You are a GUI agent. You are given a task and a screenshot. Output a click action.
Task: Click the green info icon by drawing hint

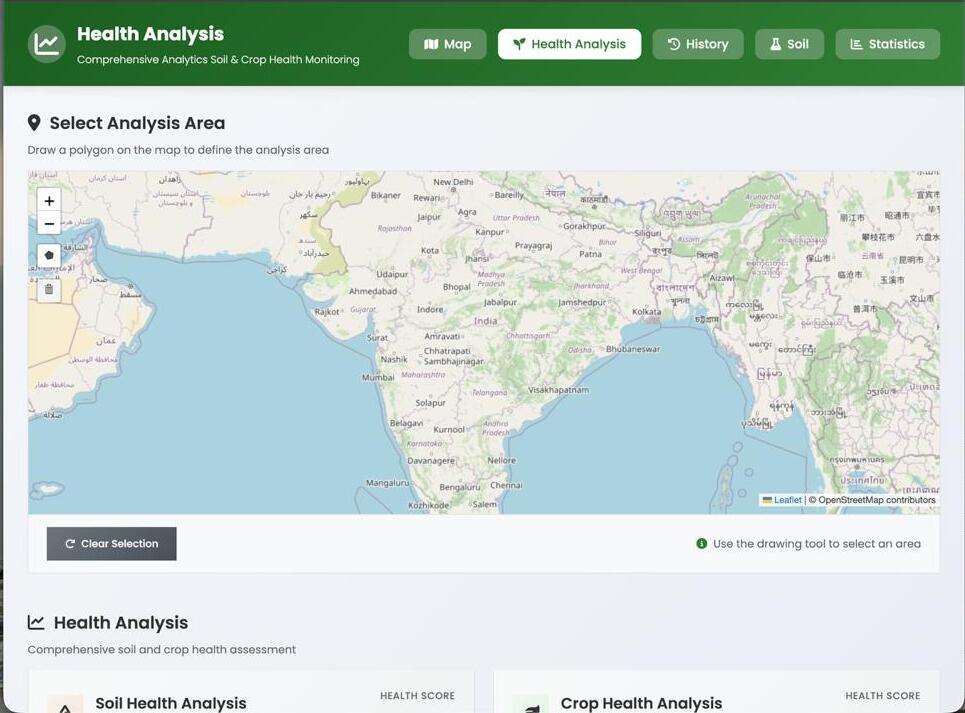701,544
